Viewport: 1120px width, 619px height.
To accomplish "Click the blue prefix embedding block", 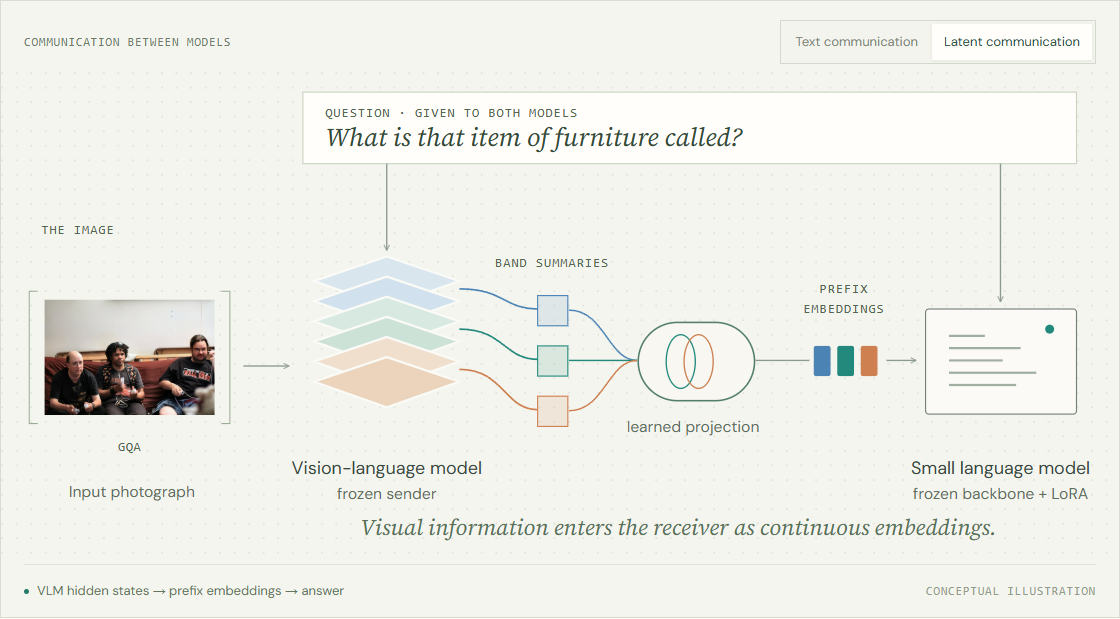I will click(x=822, y=361).
